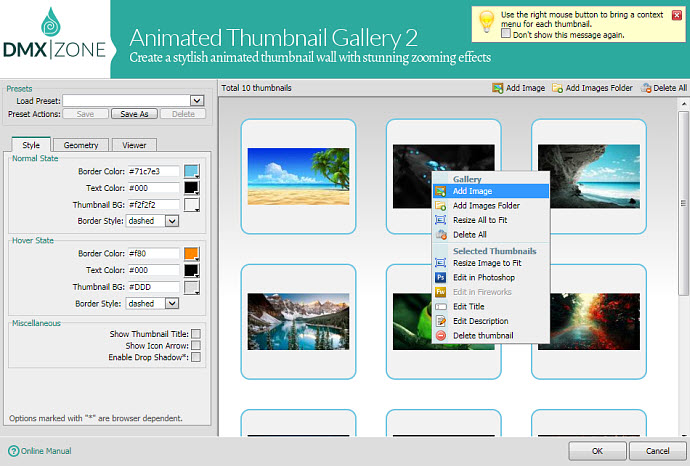Enable Show Icon Arrow checkbox
The image size is (690, 466).
(196, 345)
